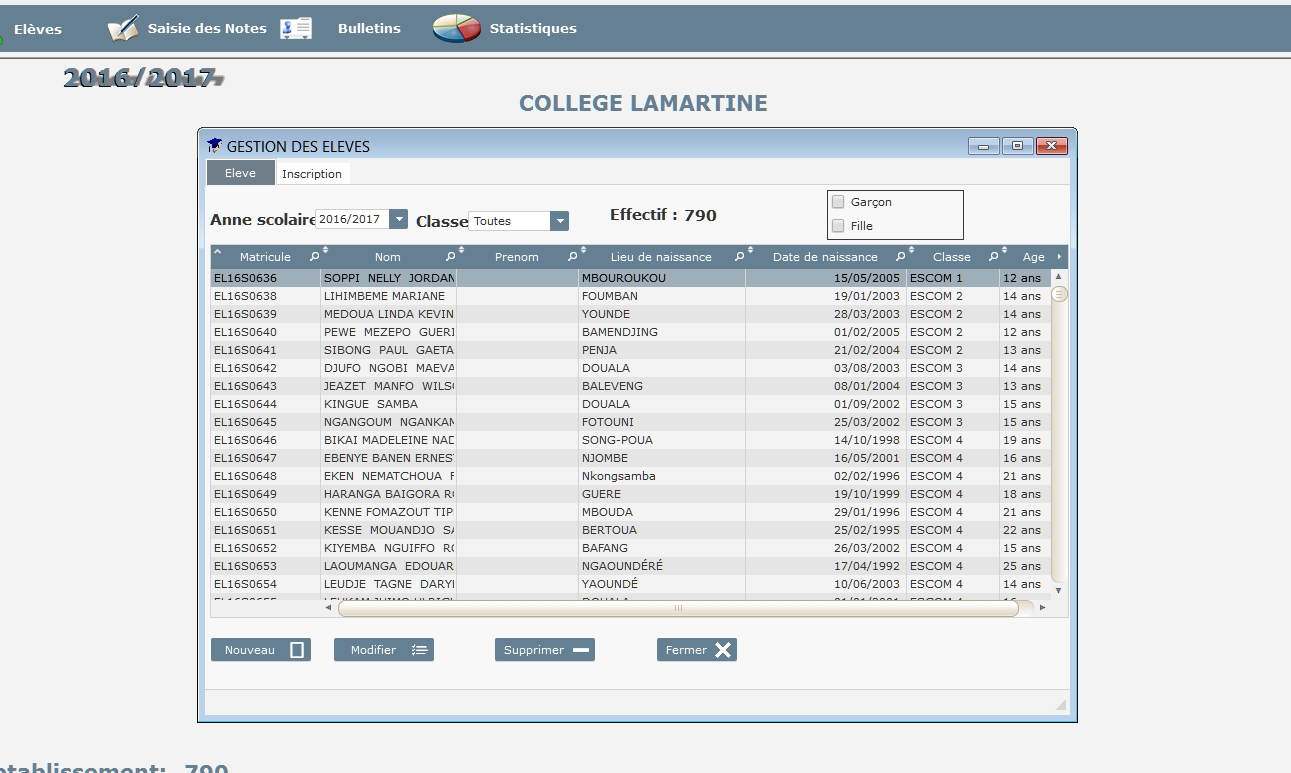Click the COLLEGE LAMARTINE title
Screen dimensions: 1291x773
click(643, 103)
